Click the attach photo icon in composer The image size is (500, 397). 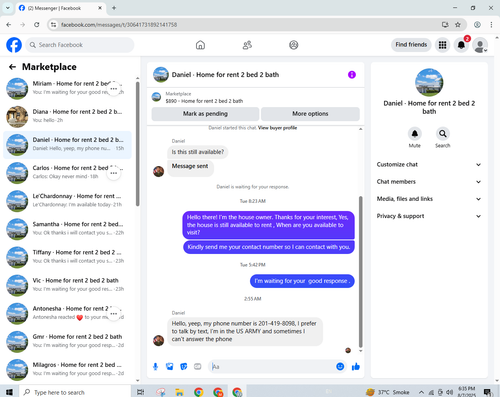[170, 367]
